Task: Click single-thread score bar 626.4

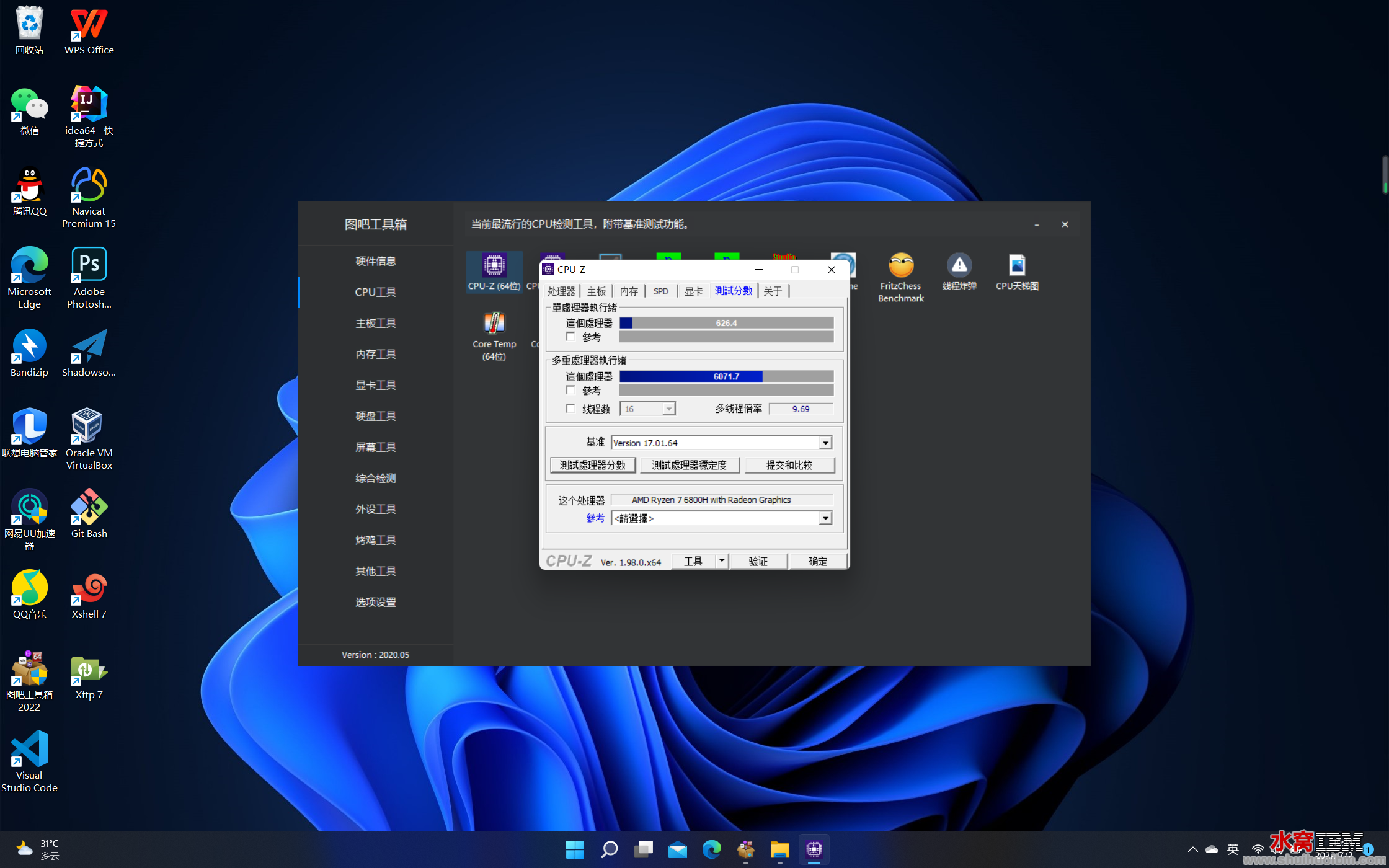Action: [726, 323]
